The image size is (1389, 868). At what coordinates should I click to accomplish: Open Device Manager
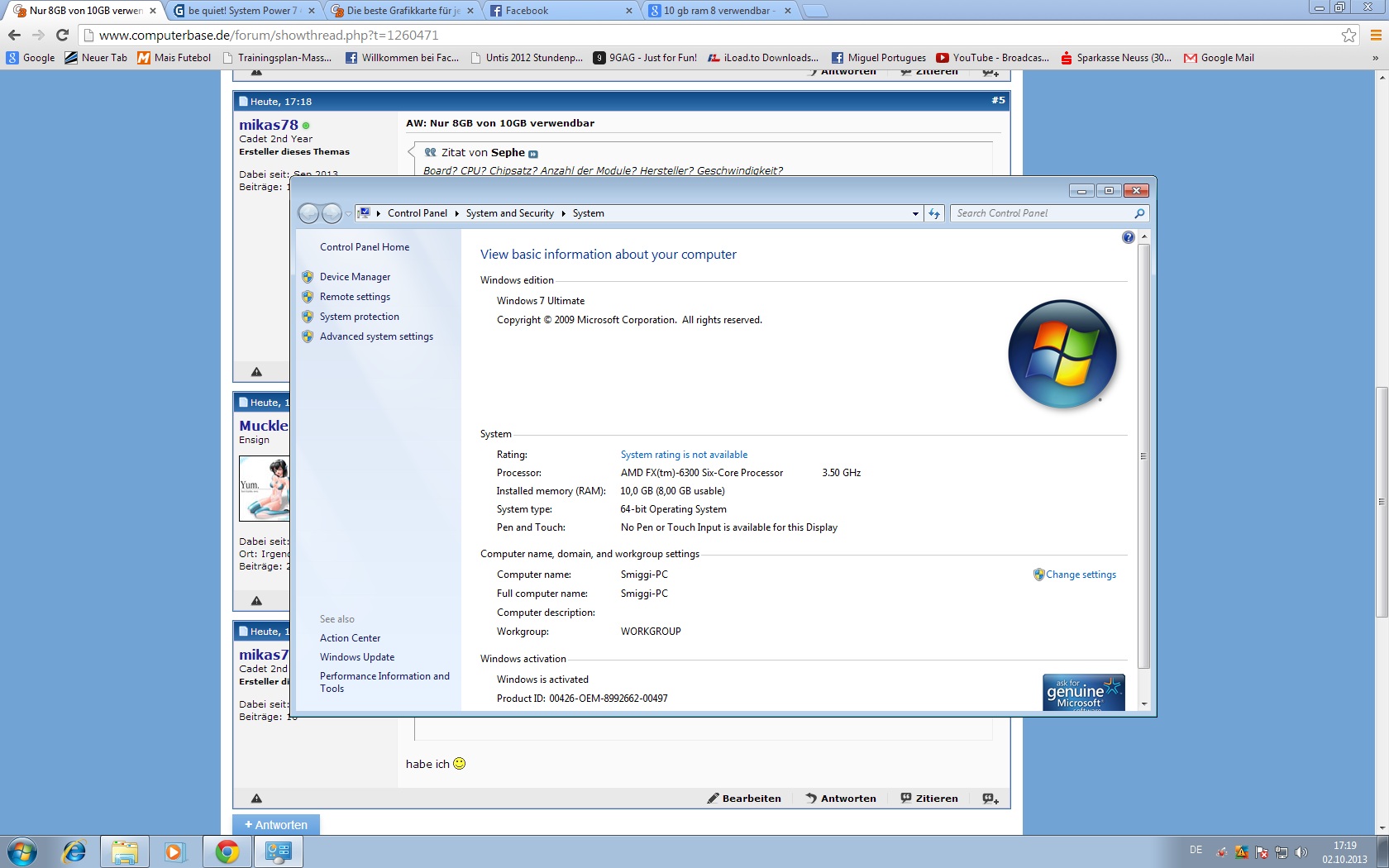pos(355,277)
